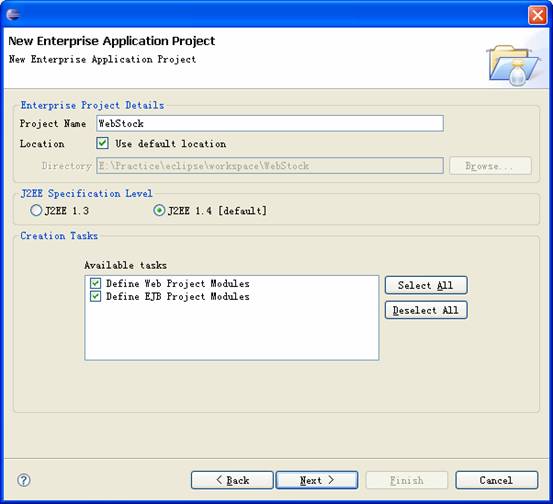Go to previous page with Back

(232, 480)
